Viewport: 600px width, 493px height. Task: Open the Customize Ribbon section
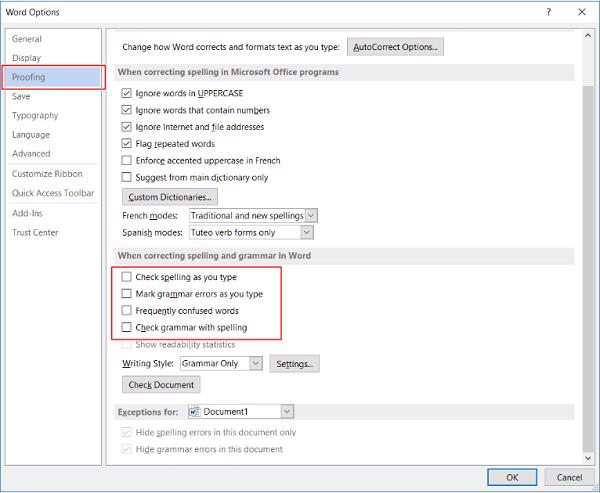[47, 174]
